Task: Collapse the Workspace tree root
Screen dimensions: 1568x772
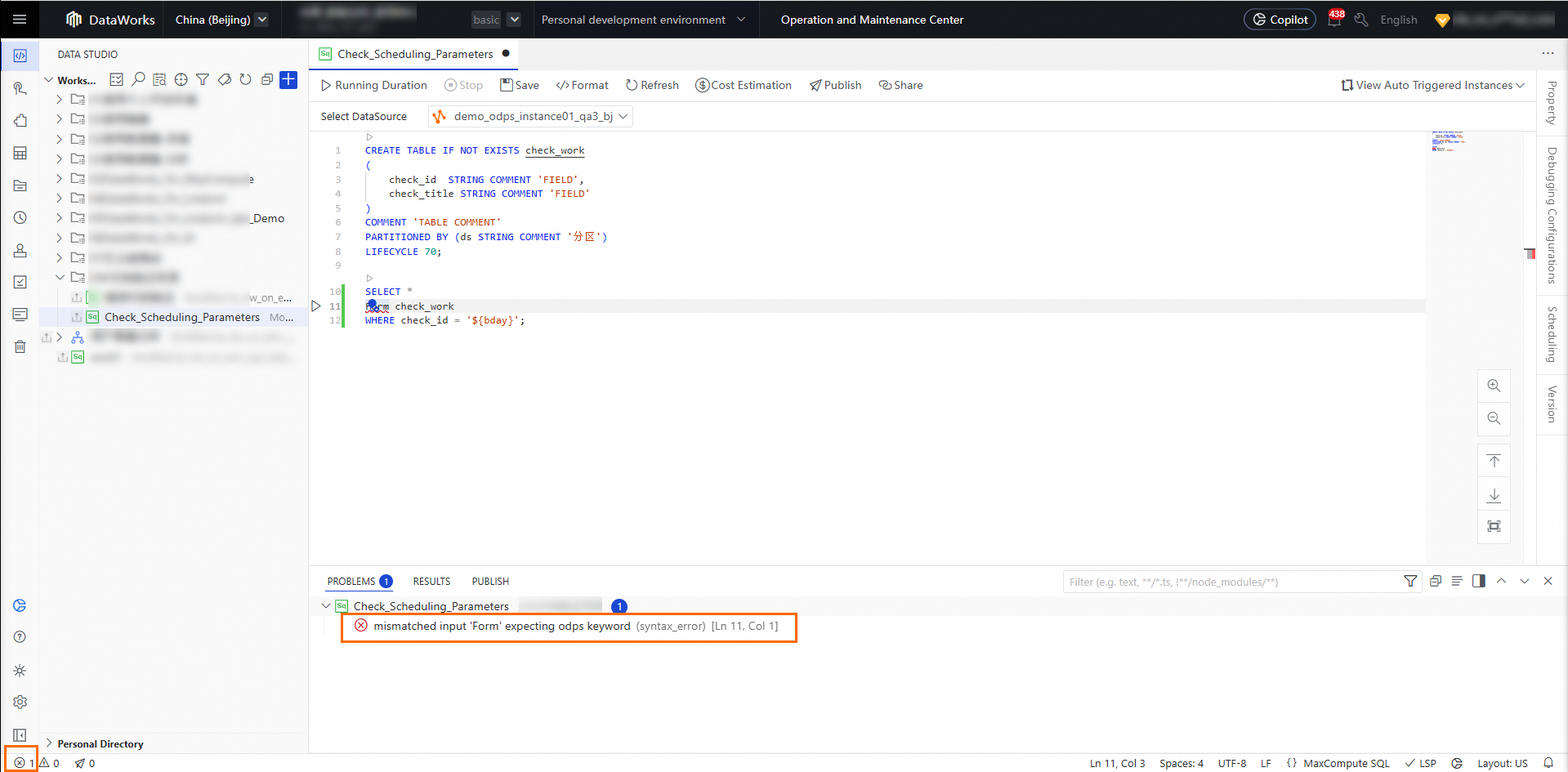Action: pos(49,80)
